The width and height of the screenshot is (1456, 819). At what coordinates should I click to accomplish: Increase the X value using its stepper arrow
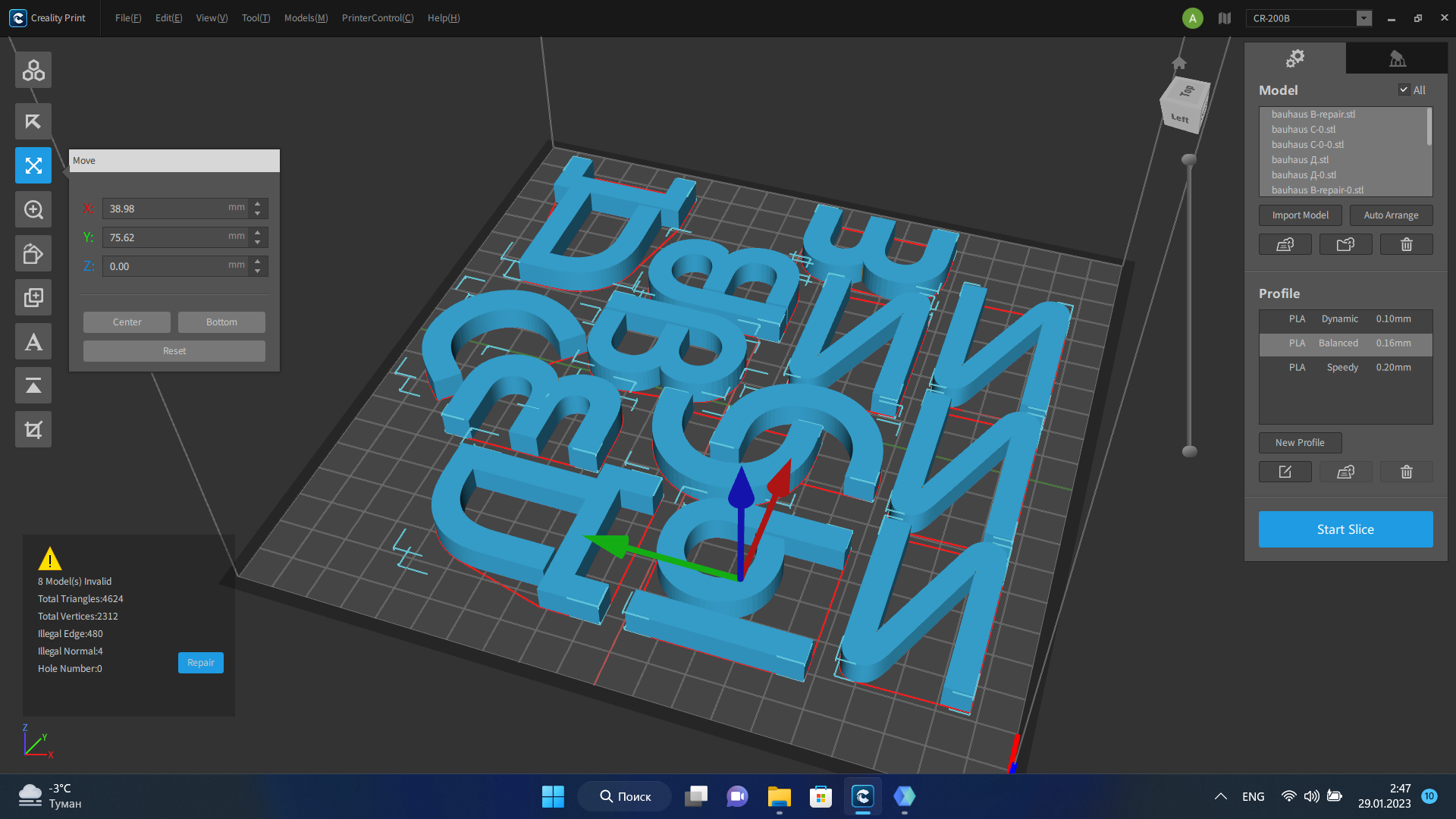pos(257,204)
